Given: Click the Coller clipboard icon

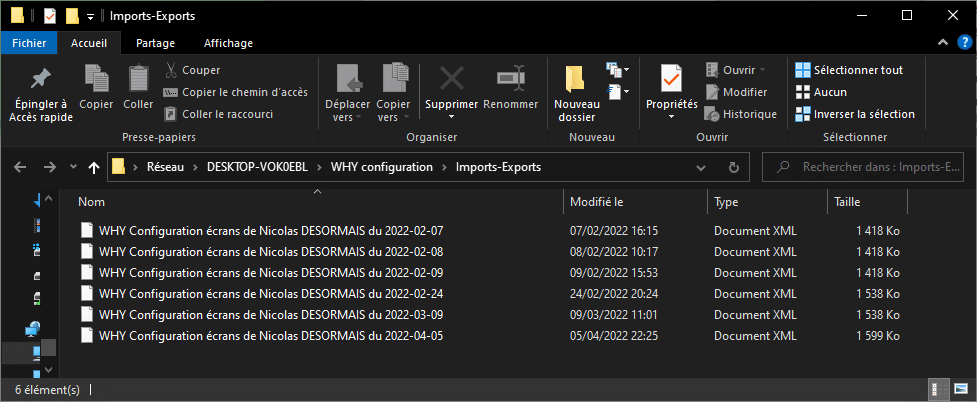Looking at the screenshot, I should [x=138, y=79].
